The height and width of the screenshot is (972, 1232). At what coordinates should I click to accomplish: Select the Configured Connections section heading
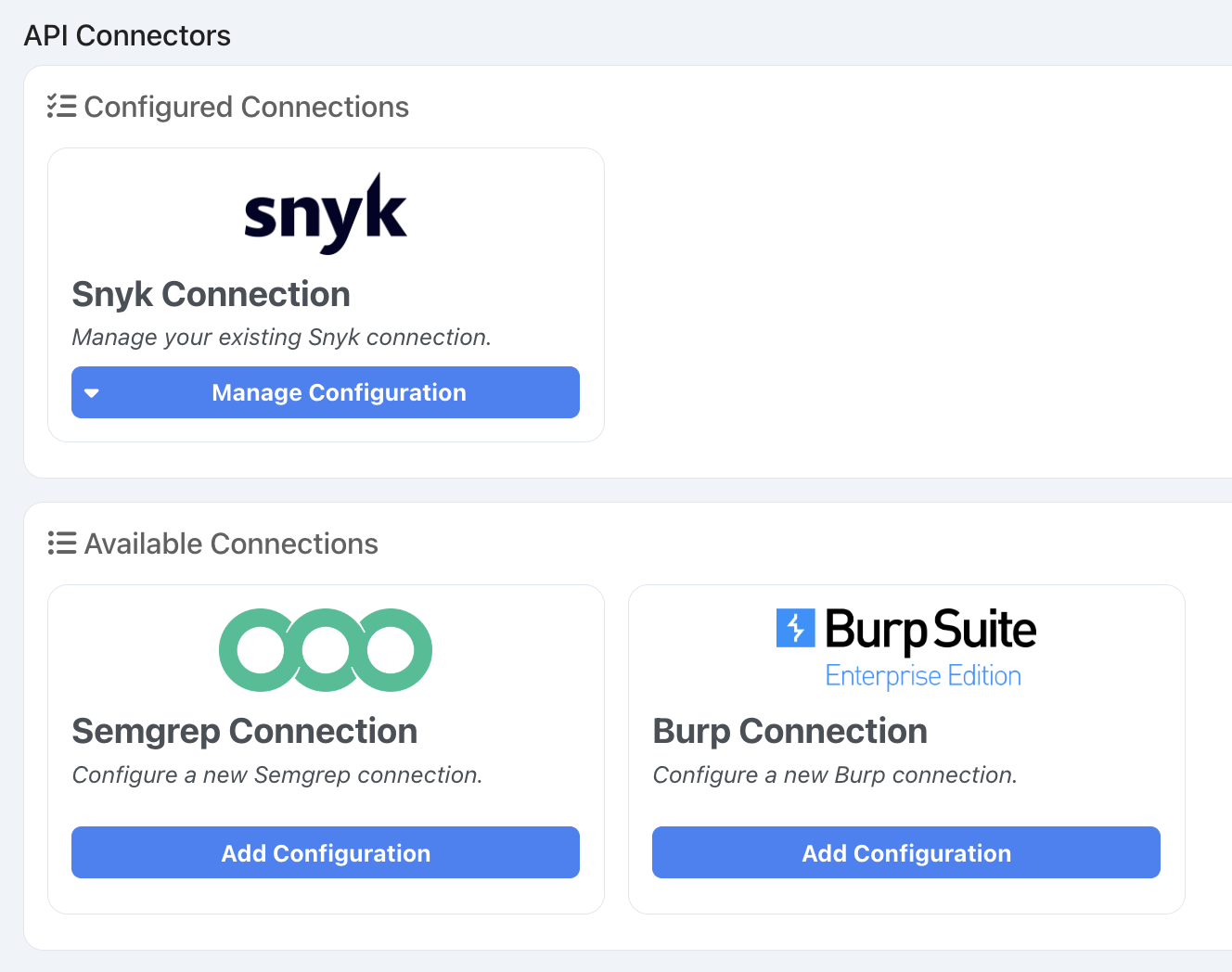[246, 108]
